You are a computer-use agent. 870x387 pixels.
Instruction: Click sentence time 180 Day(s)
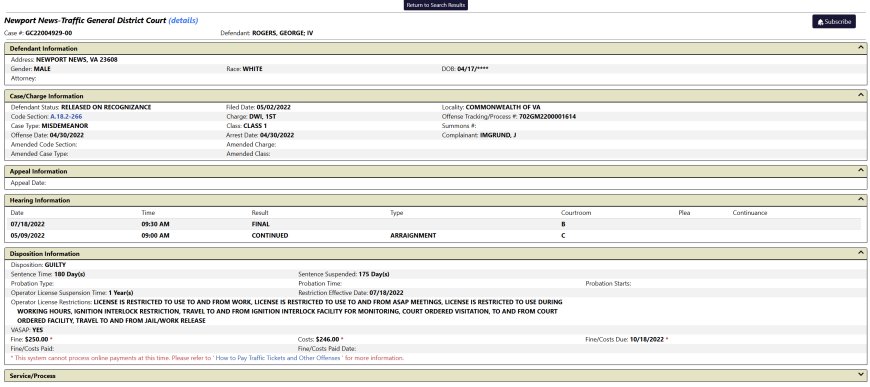[x=69, y=274]
